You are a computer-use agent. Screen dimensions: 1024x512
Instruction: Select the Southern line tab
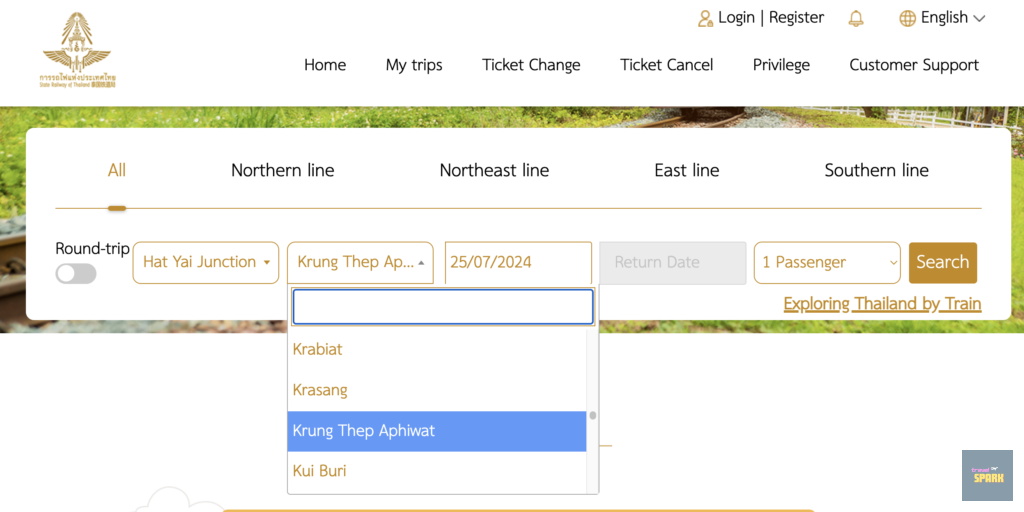876,170
